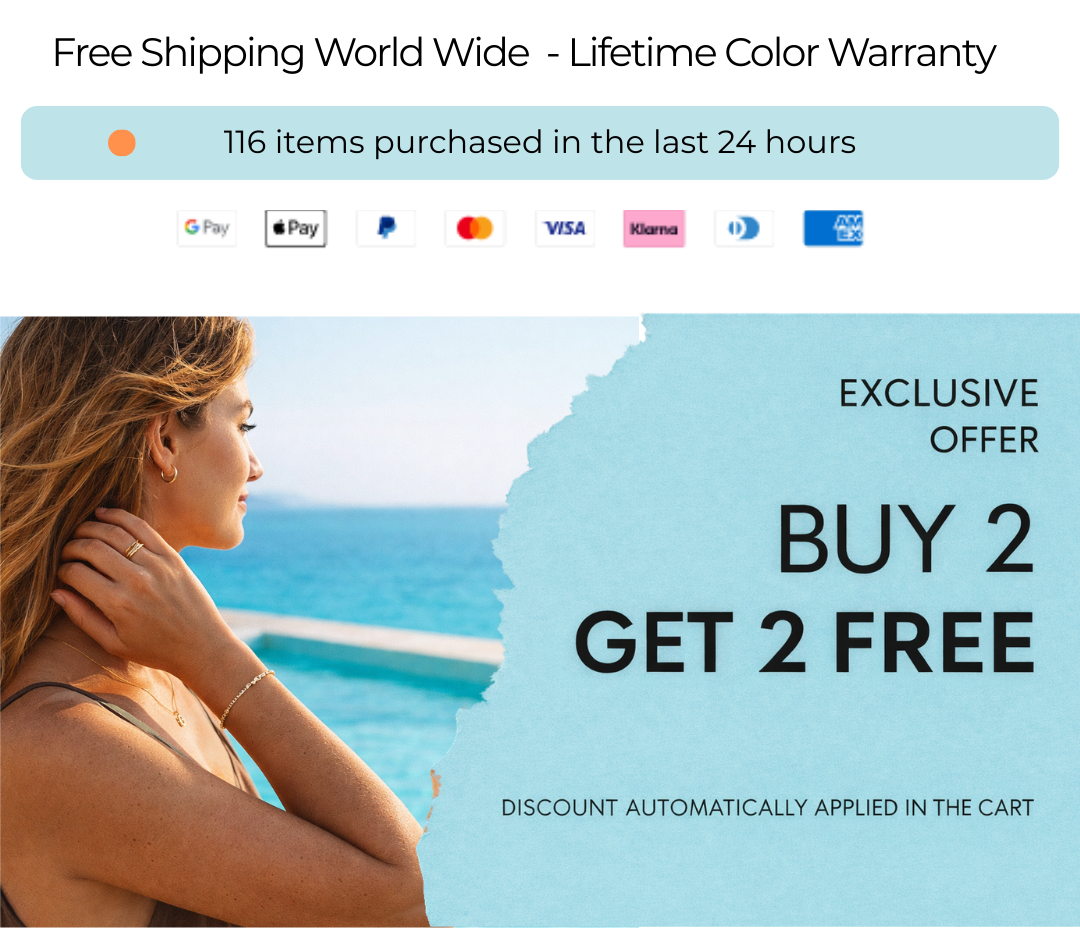Click the orange live-indicator dot

click(122, 143)
